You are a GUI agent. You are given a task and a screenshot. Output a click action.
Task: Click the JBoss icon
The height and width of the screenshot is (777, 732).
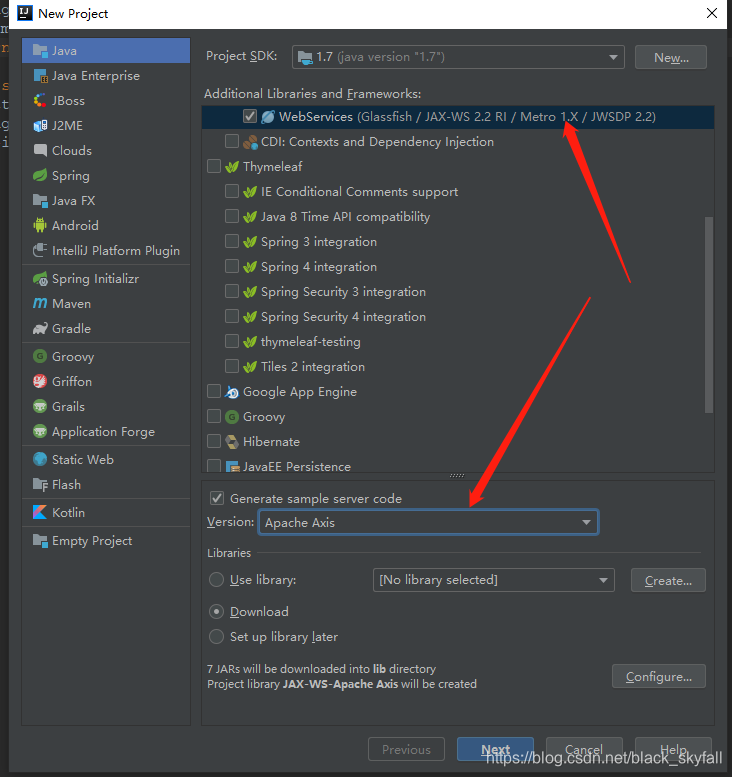(40, 101)
